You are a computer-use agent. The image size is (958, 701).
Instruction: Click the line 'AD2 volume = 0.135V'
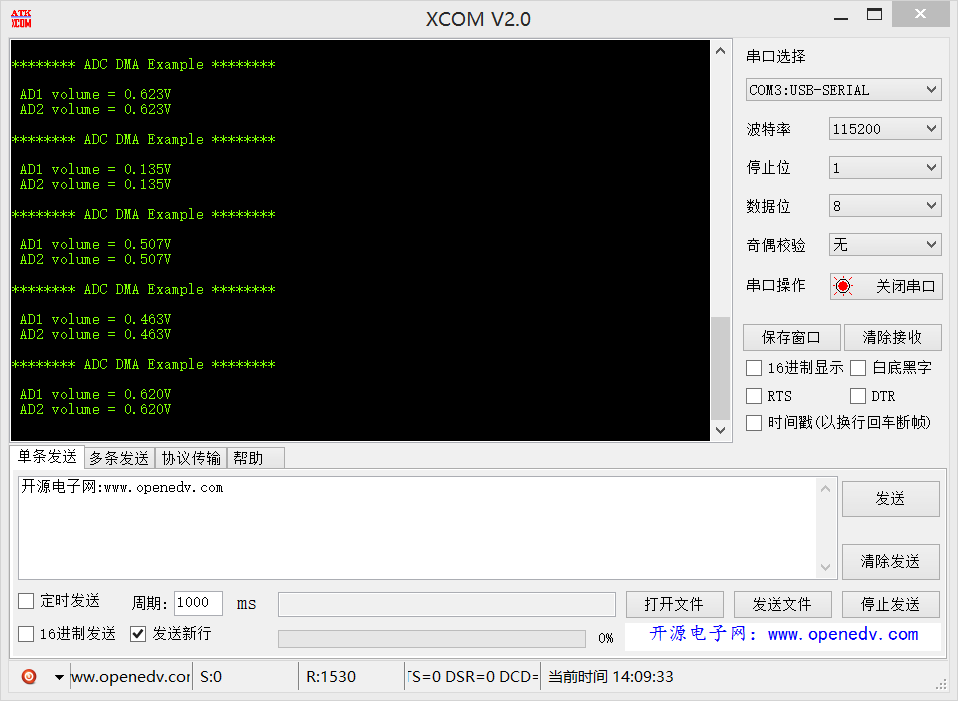coord(95,185)
